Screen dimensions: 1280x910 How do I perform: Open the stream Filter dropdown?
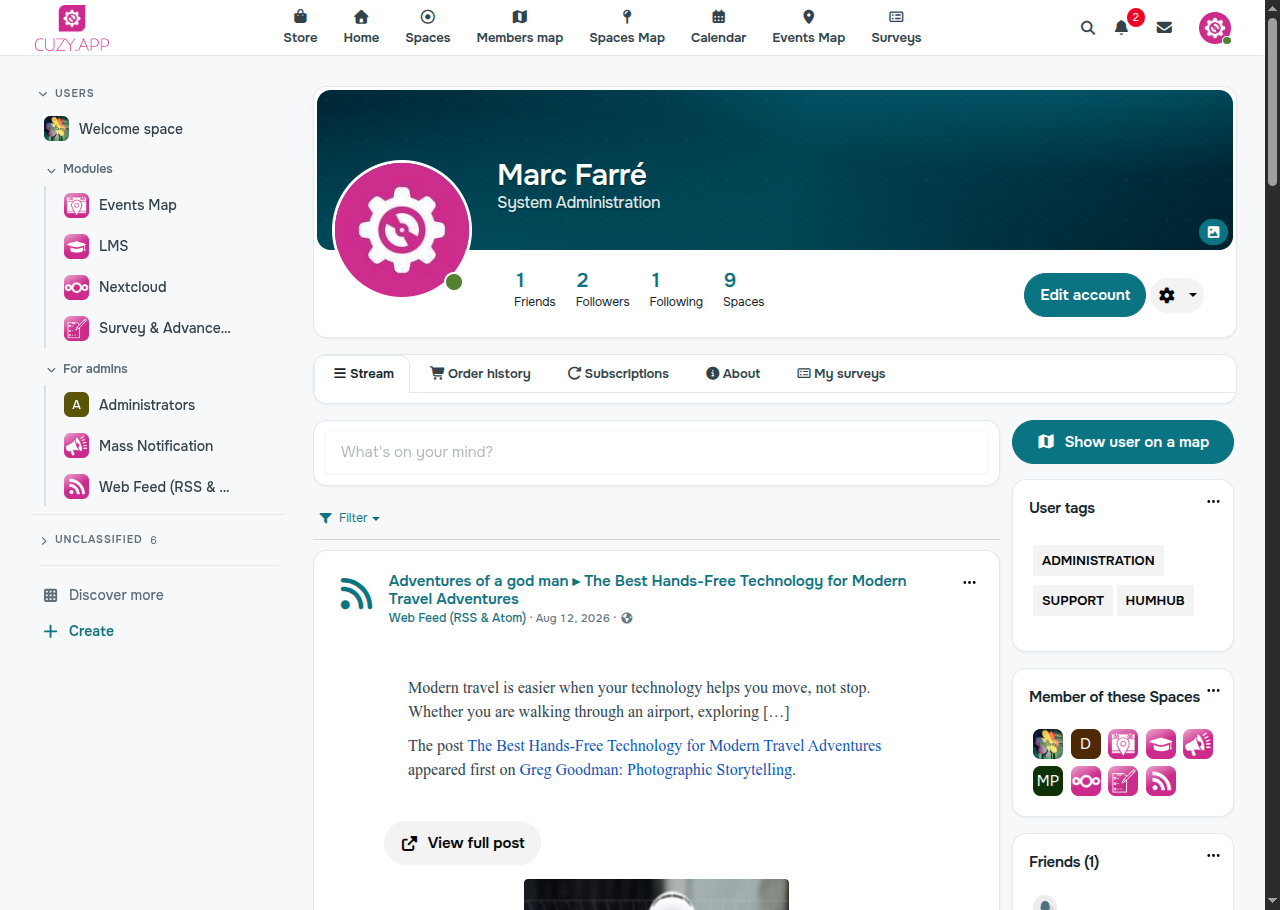pyautogui.click(x=350, y=518)
